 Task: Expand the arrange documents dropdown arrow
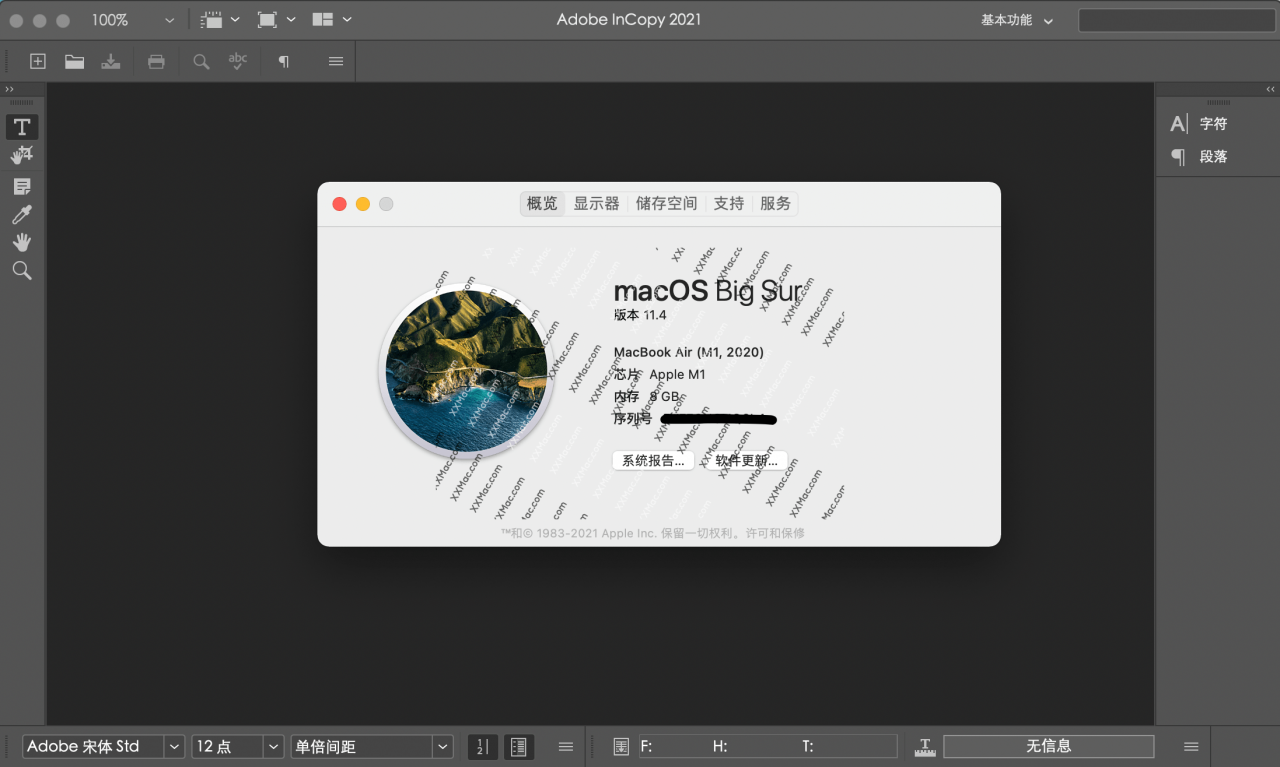point(347,20)
